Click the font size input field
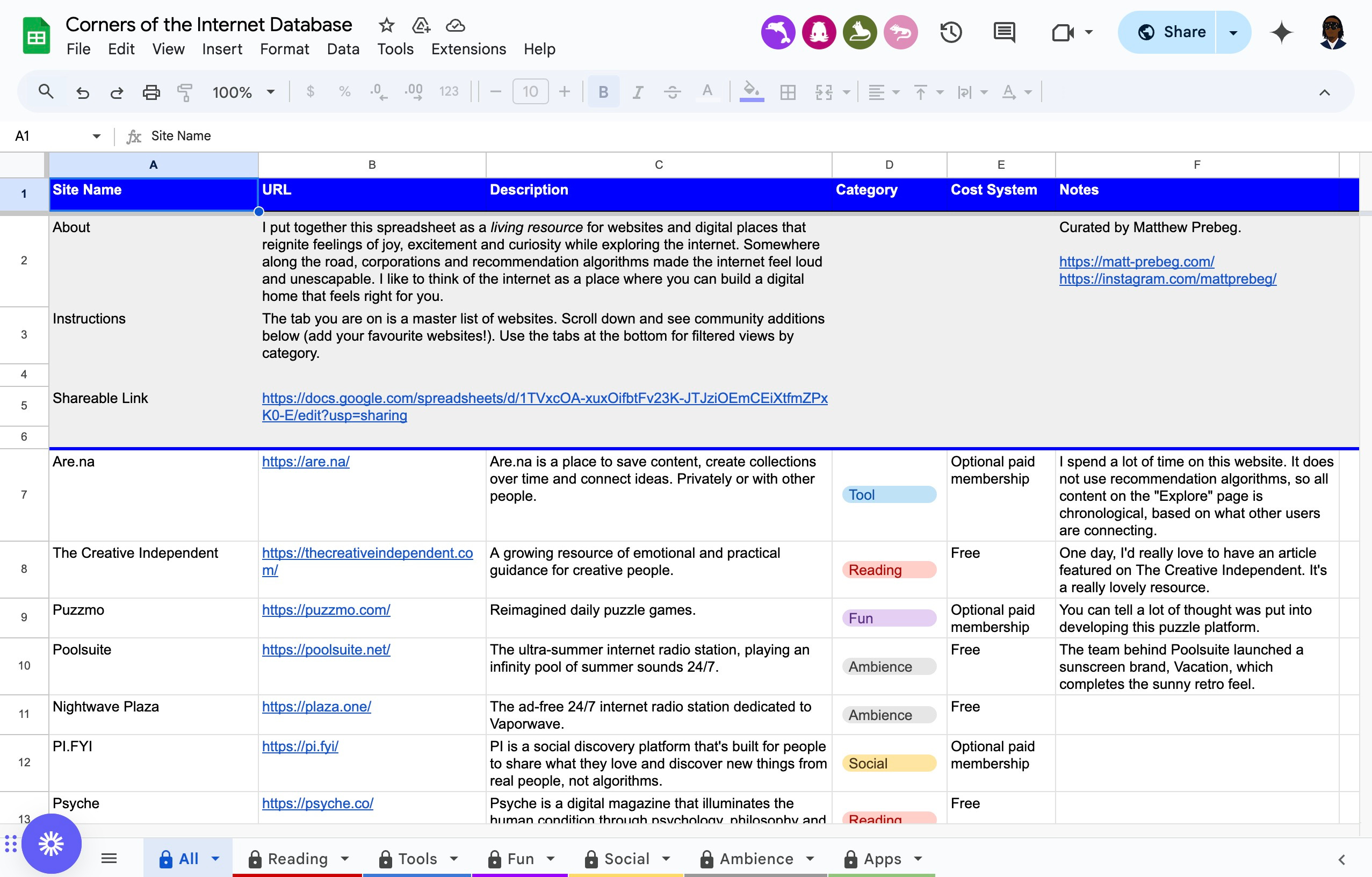Viewport: 1372px width, 877px height. point(530,92)
